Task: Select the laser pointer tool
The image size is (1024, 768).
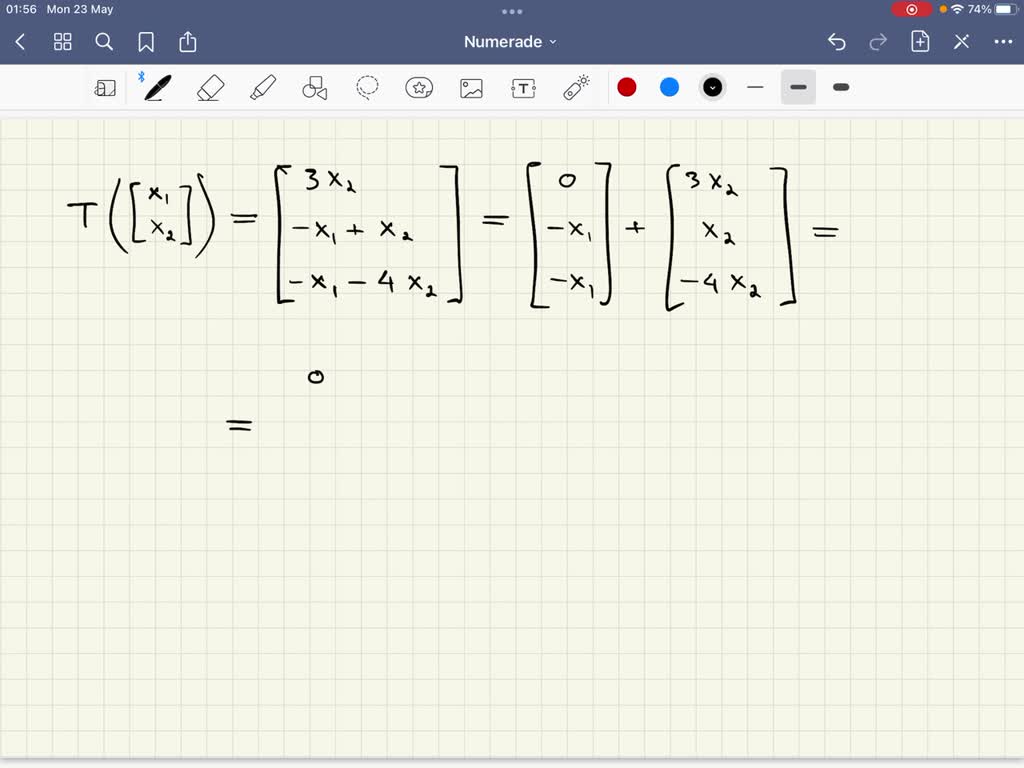Action: click(x=575, y=87)
